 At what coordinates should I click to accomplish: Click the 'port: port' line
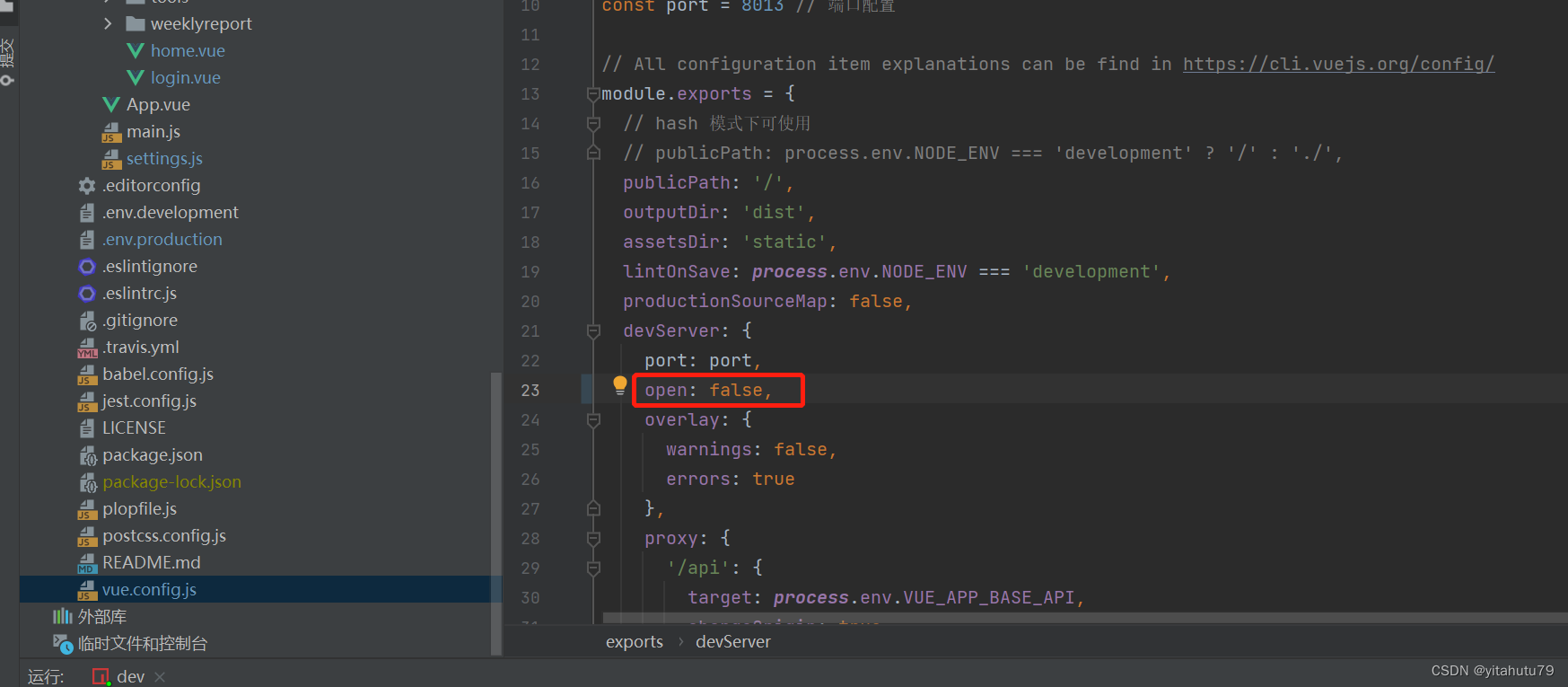703,360
